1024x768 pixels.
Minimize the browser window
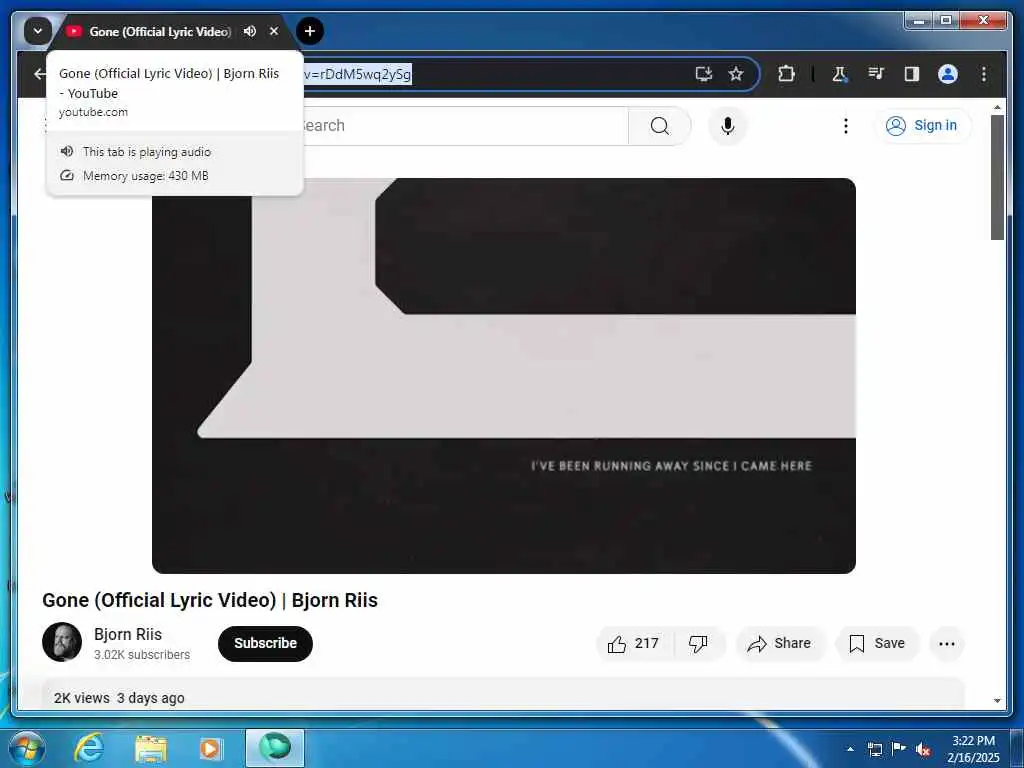pyautogui.click(x=918, y=20)
